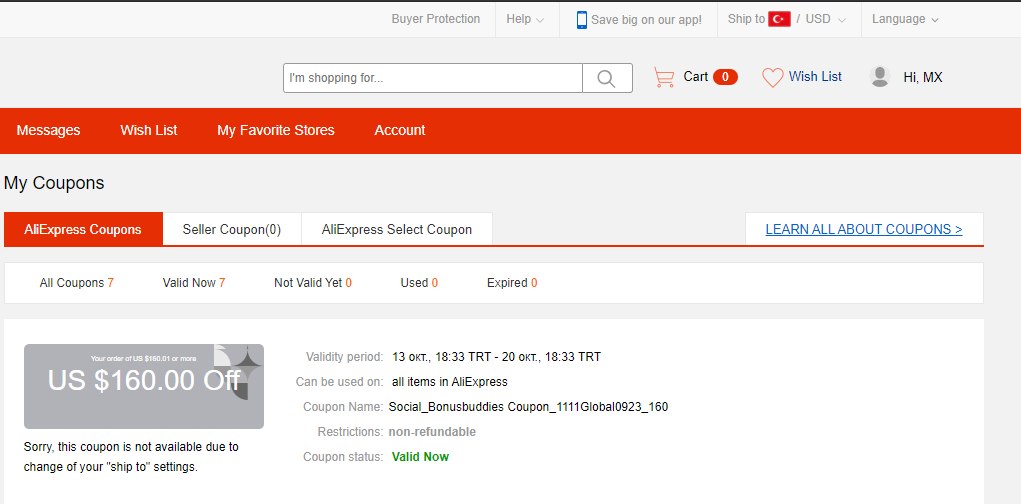
Task: Click the coupon not available notice
Action: pyautogui.click(x=132, y=457)
